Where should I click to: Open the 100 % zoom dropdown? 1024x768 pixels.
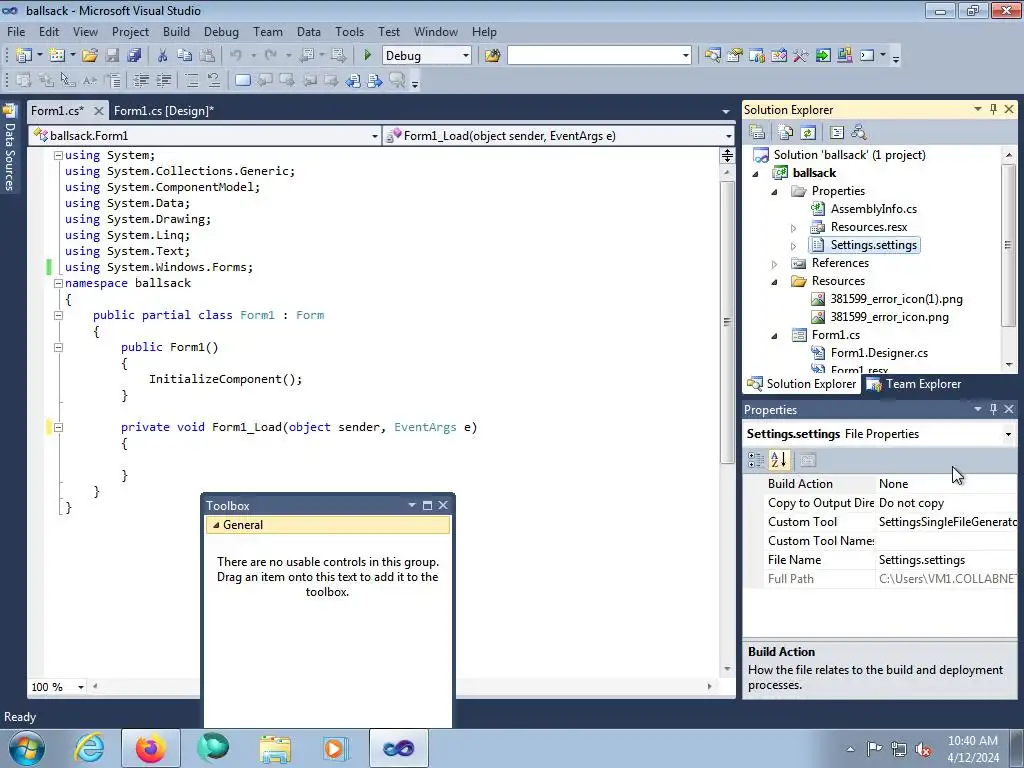pyautogui.click(x=81, y=687)
